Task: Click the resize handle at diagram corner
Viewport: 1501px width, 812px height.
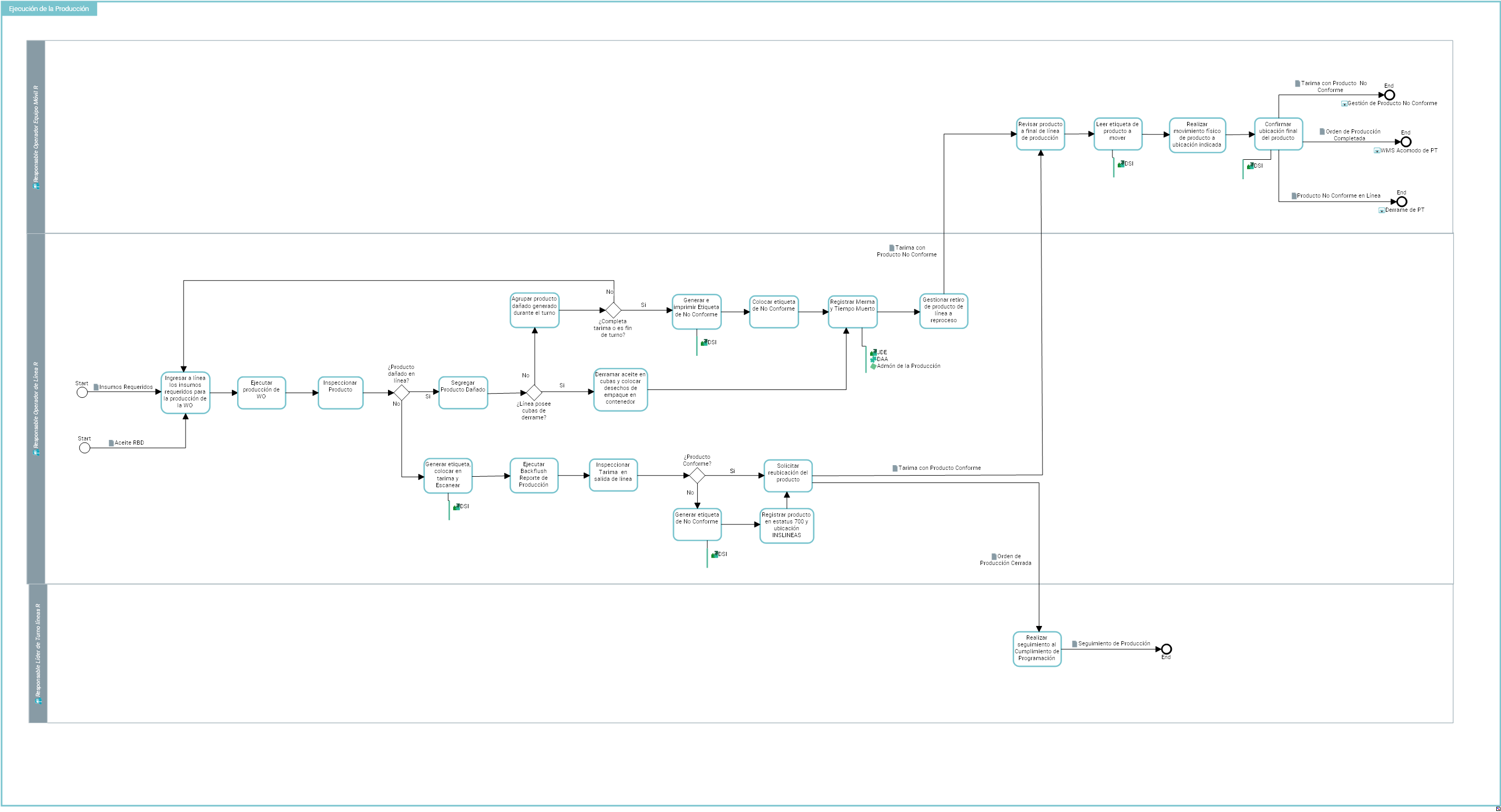Action: click(1498, 808)
